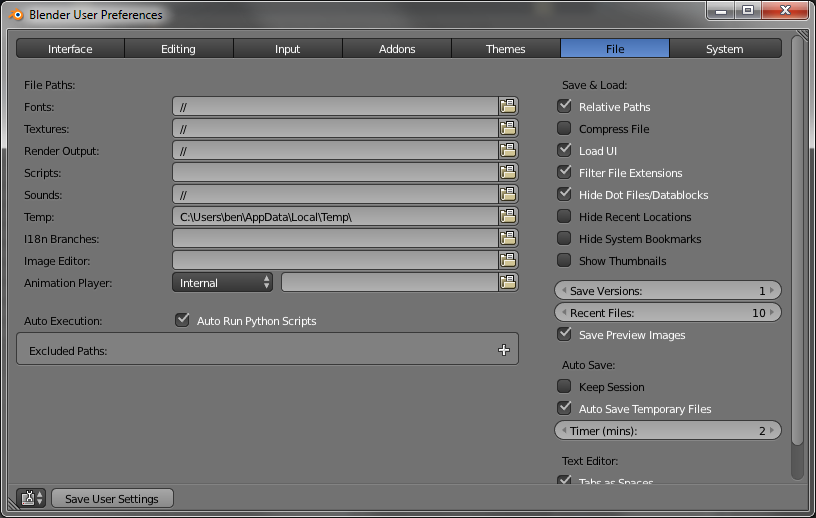Click the Textures path input field
The image size is (816, 518).
[x=335, y=128]
